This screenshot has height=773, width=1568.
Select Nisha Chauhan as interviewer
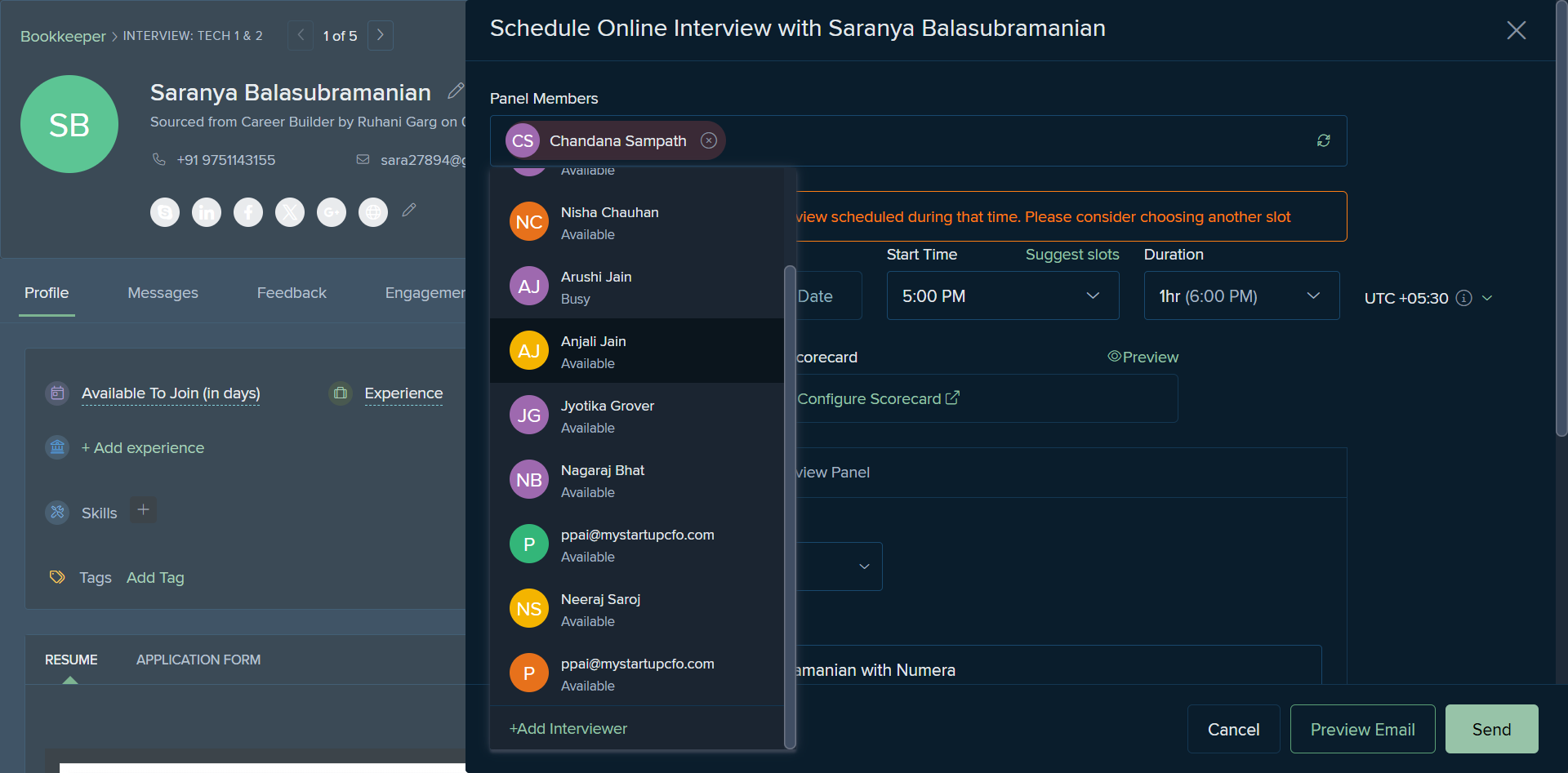(x=637, y=222)
